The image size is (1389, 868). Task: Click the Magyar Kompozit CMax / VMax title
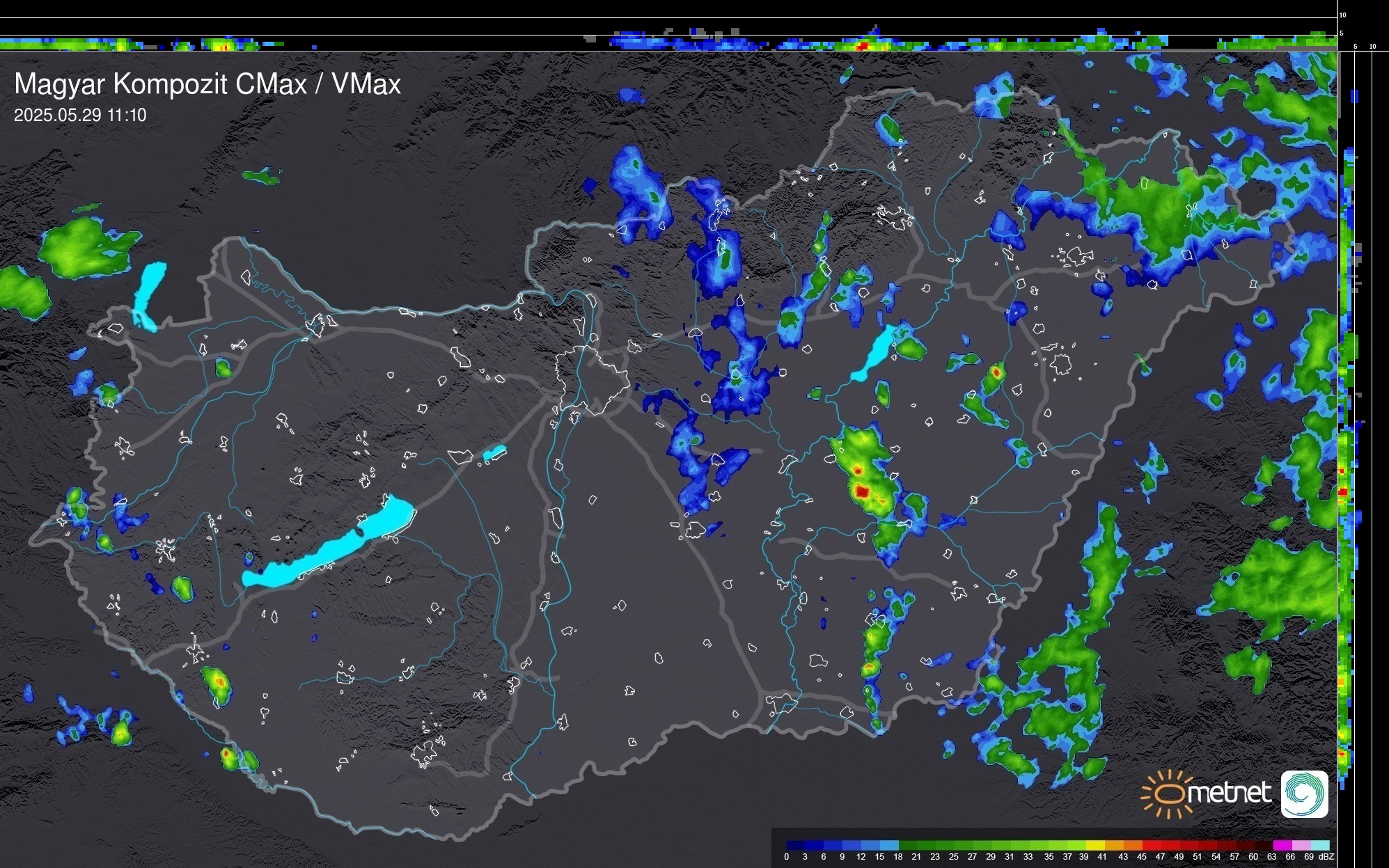click(x=207, y=84)
